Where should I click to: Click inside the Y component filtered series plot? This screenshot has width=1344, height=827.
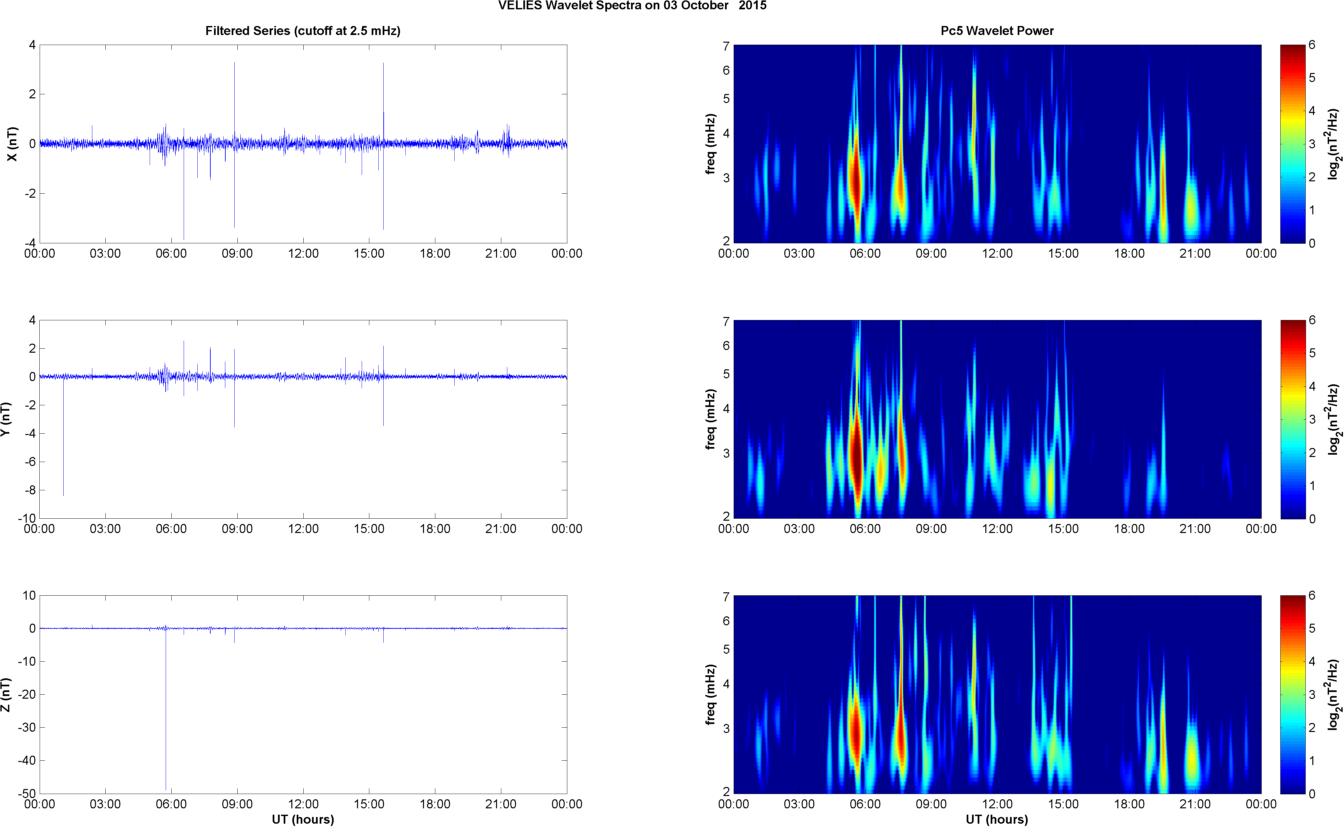[x=303, y=419]
